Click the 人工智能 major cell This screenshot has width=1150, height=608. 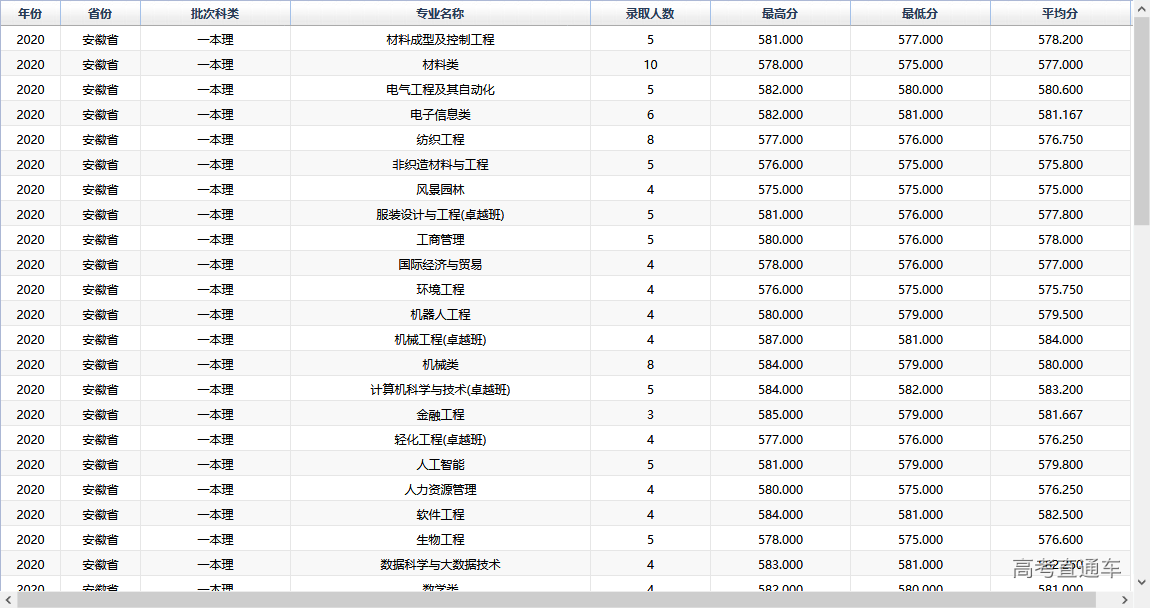(440, 465)
